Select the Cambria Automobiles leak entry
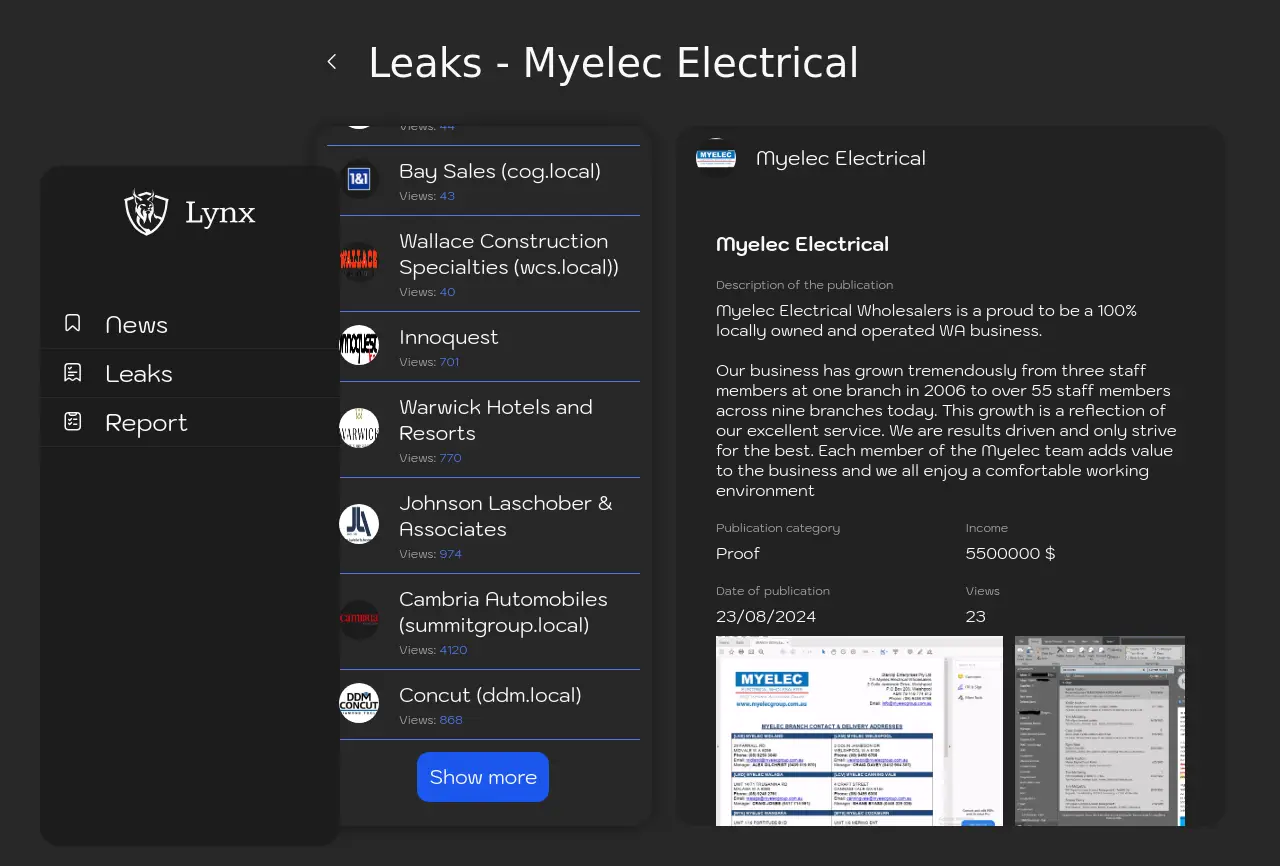Screen dimensions: 1280x866 [502, 612]
